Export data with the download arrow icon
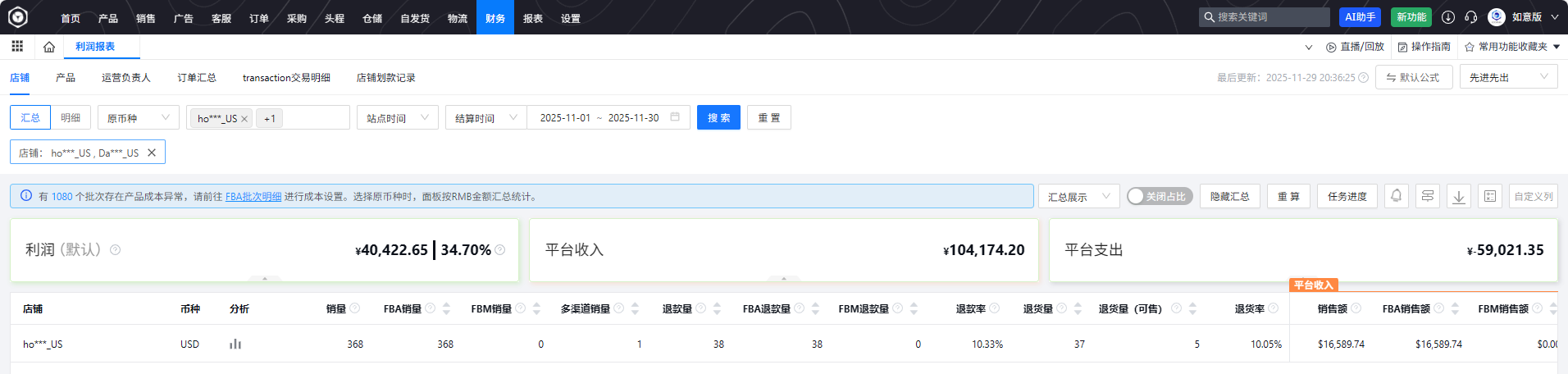This screenshot has width=1568, height=374. point(1459,196)
